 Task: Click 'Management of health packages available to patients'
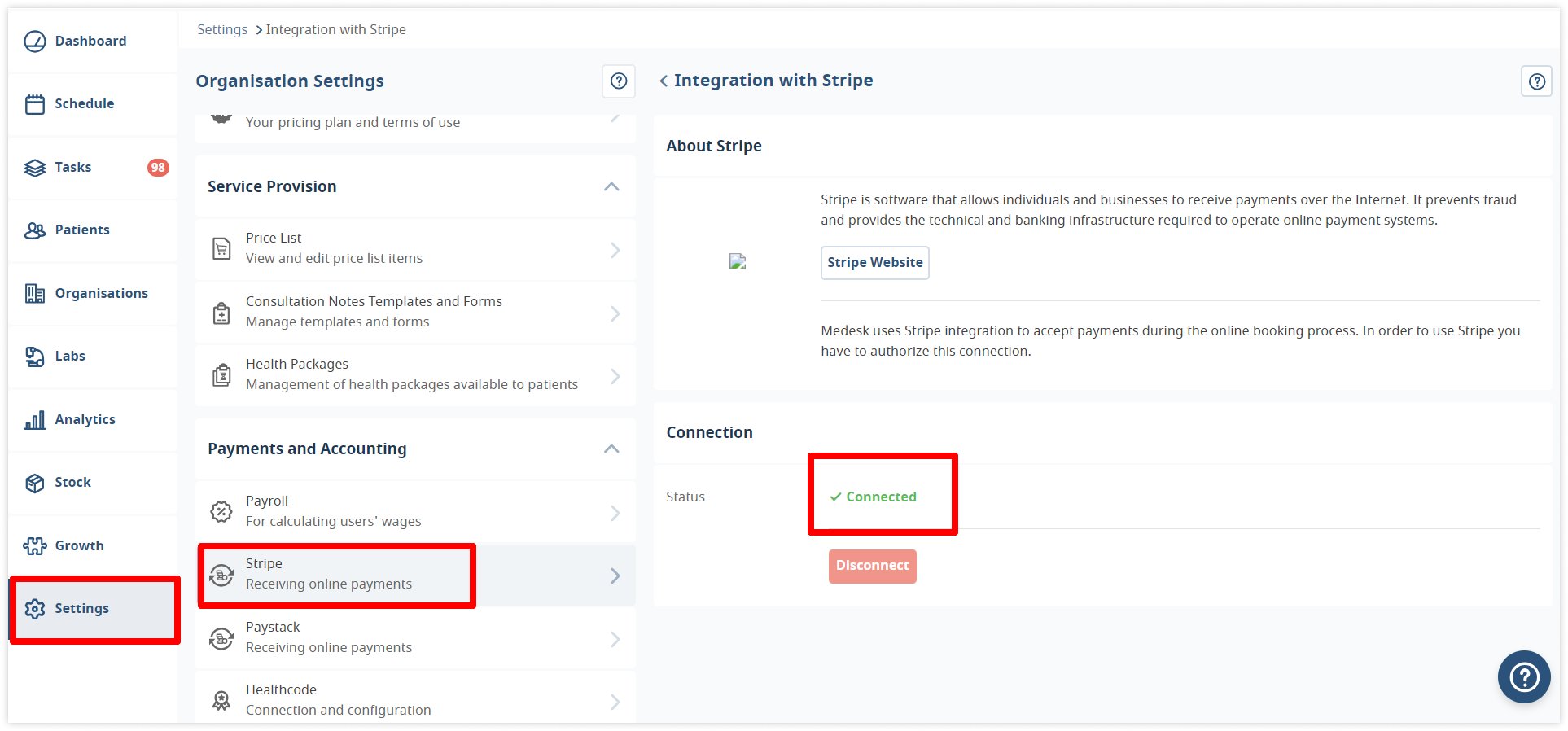pyautogui.click(x=412, y=384)
